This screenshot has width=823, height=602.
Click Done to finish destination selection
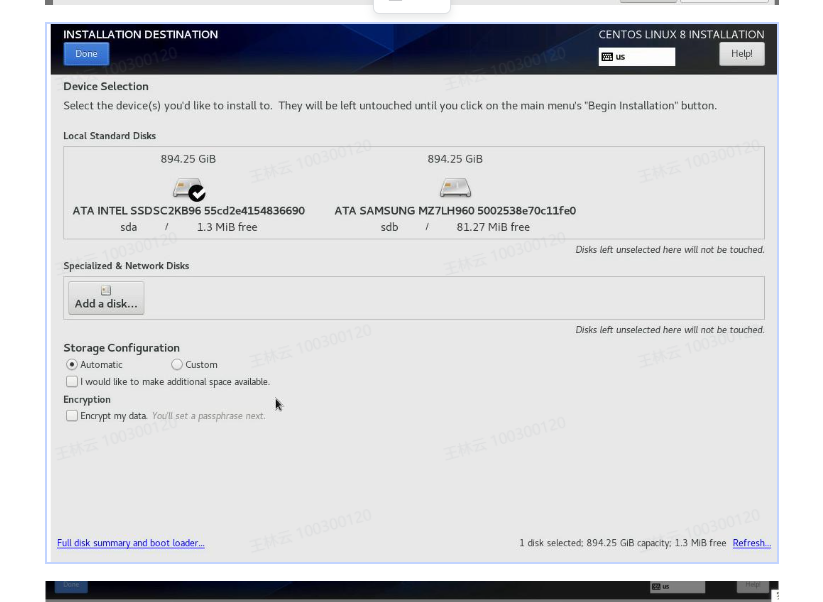tap(86, 54)
